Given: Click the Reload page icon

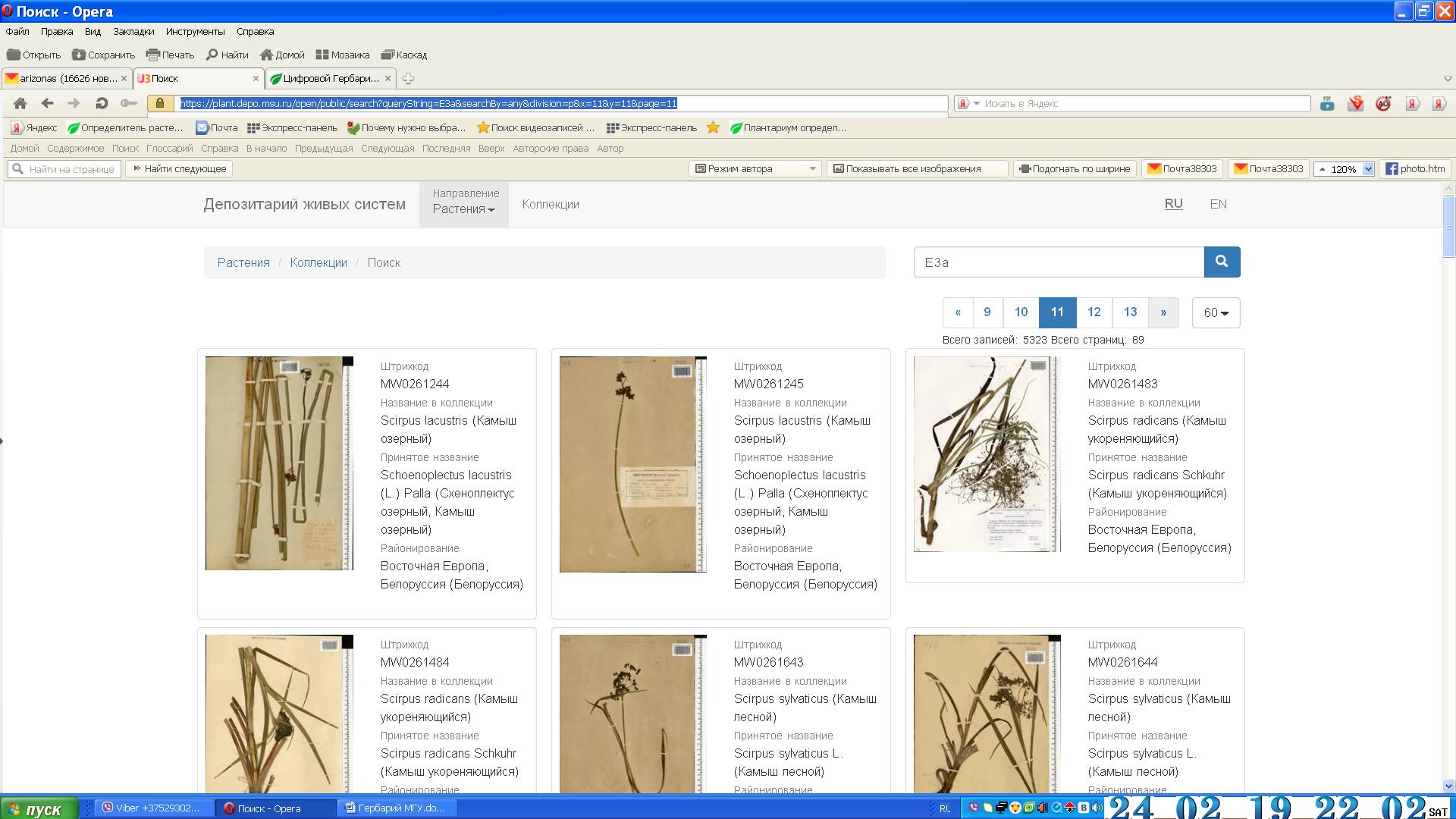Looking at the screenshot, I should [101, 103].
